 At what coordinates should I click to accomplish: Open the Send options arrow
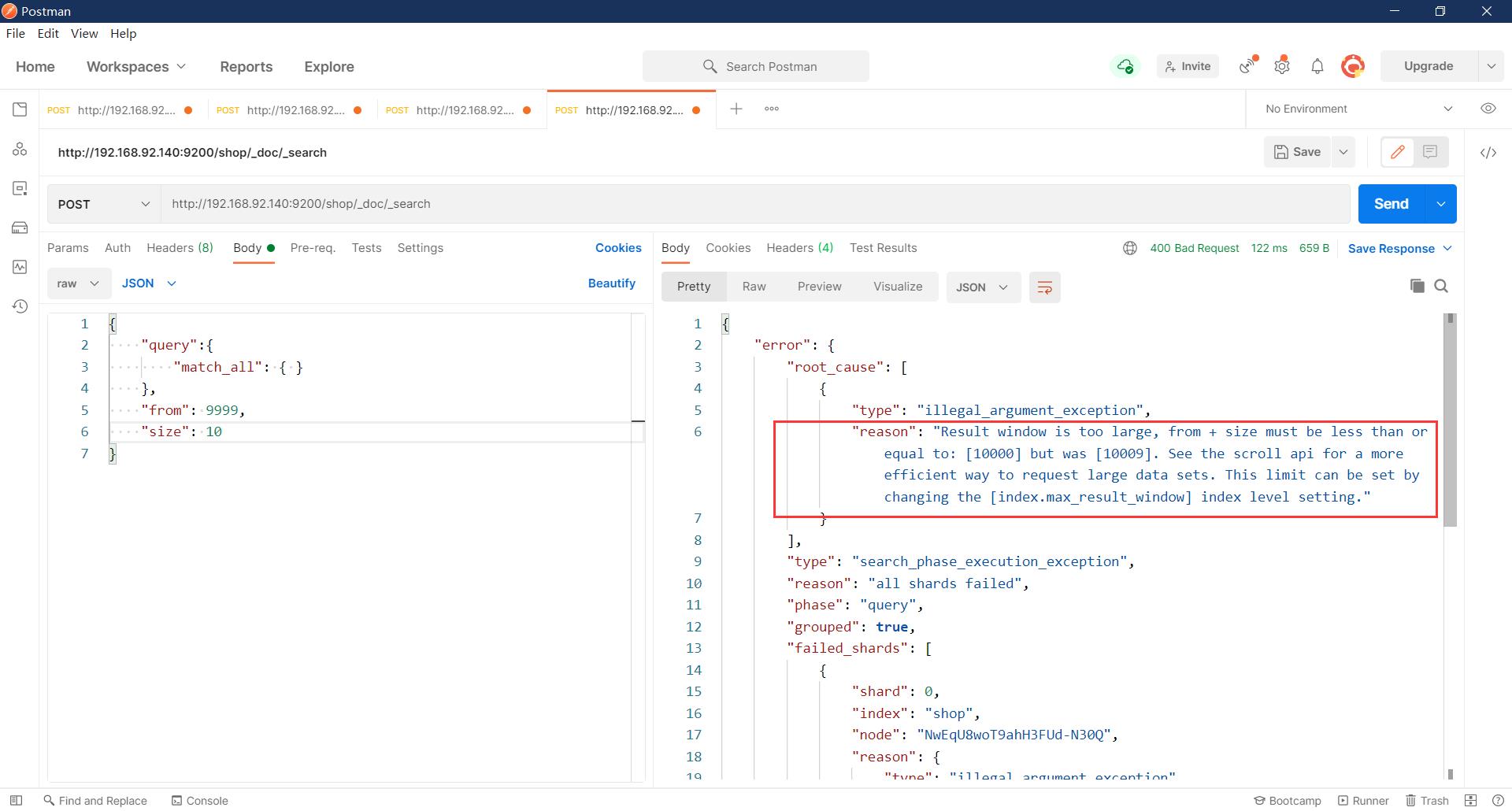tap(1440, 204)
